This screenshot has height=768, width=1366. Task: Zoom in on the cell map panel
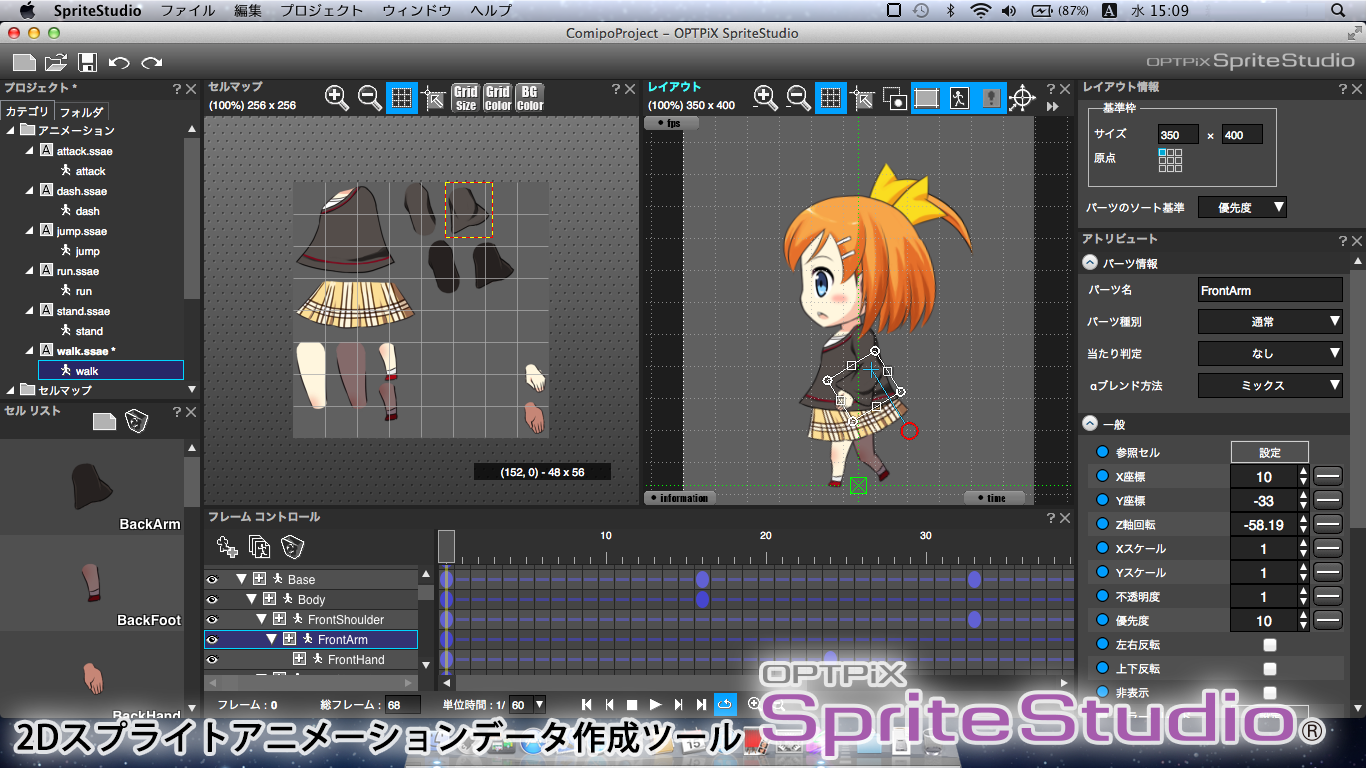[337, 97]
